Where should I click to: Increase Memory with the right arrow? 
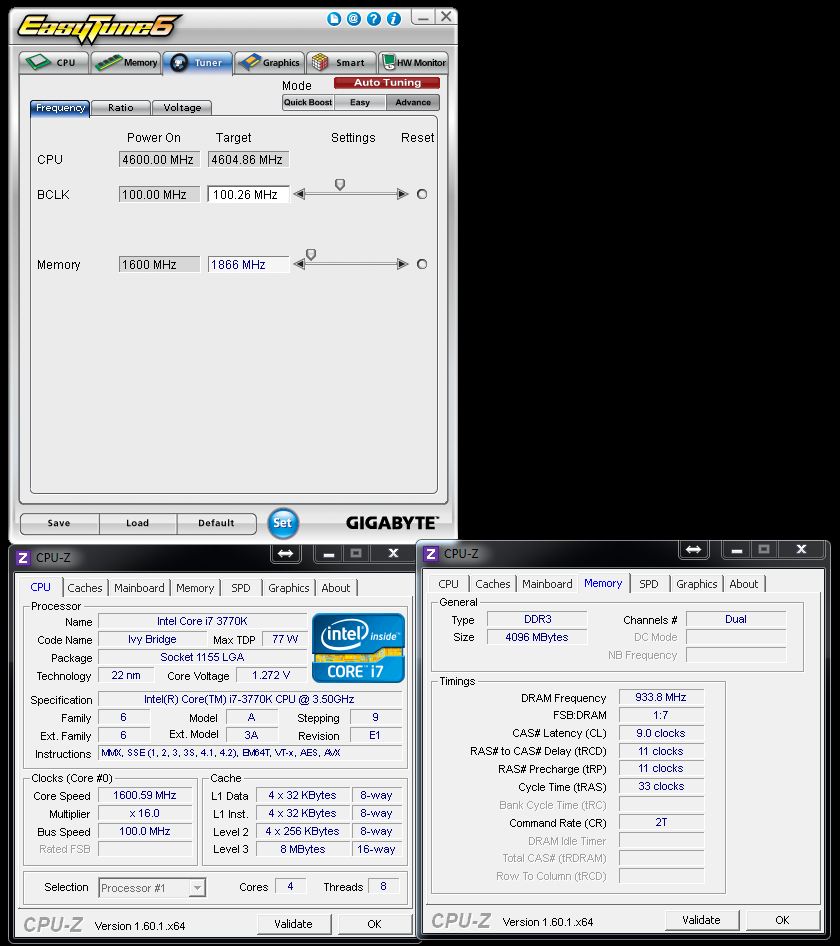[402, 264]
